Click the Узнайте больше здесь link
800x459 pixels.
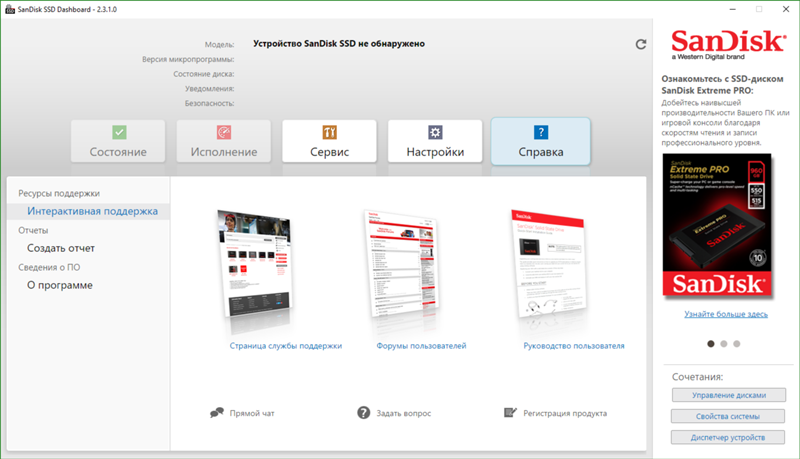(x=726, y=314)
